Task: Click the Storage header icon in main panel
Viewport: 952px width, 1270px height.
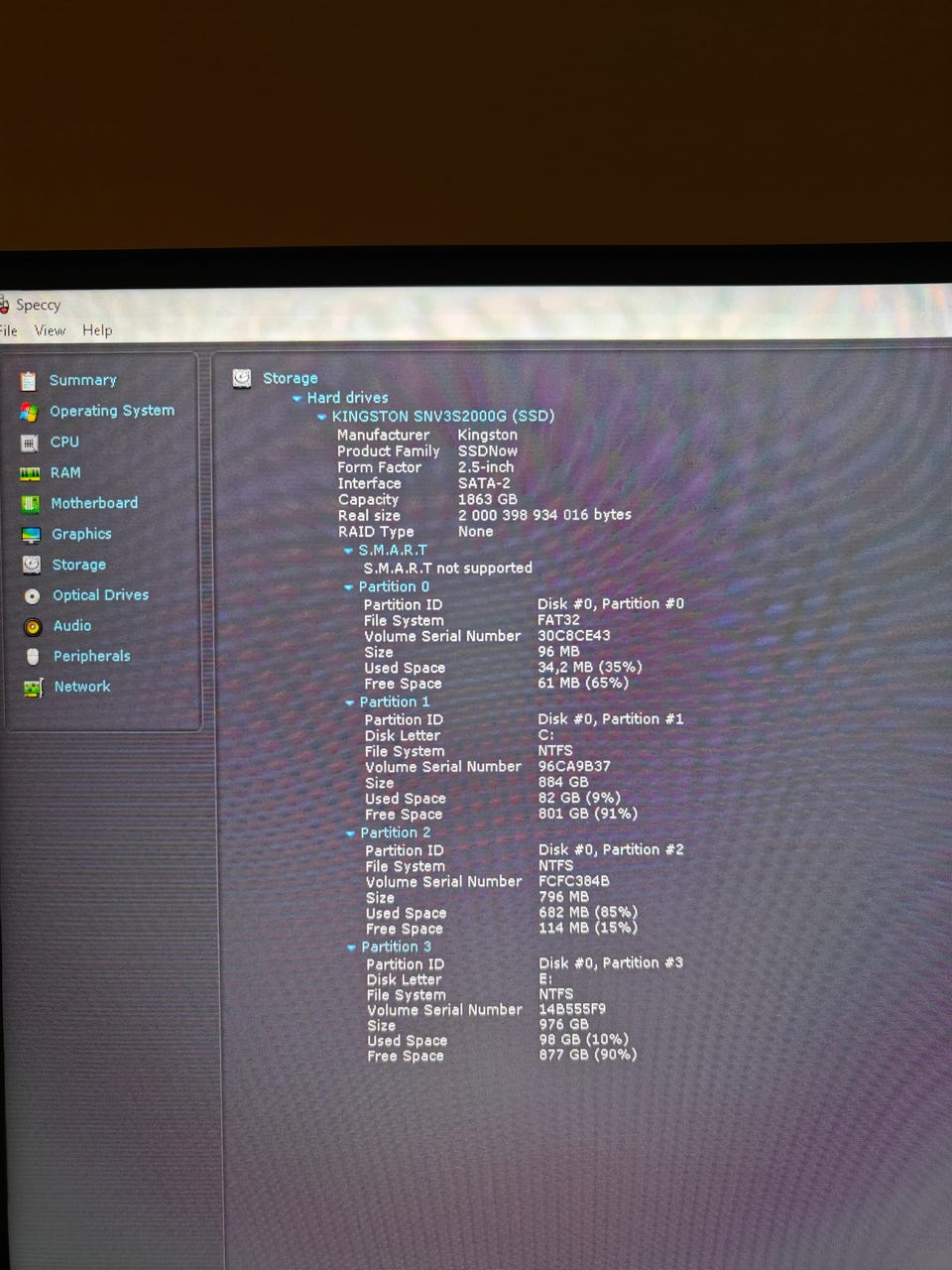Action: click(x=241, y=378)
